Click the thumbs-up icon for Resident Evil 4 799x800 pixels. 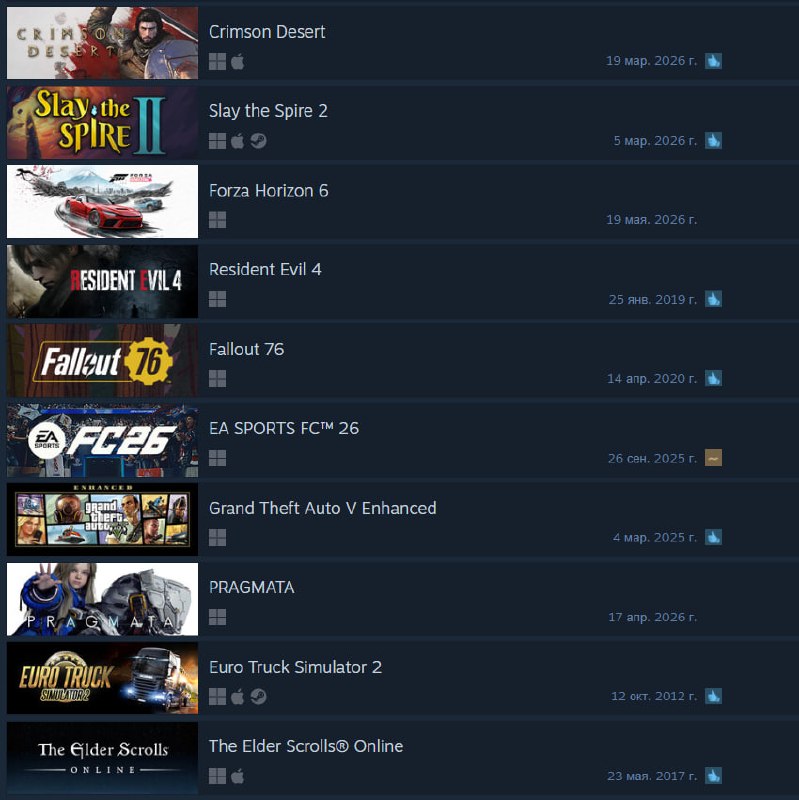(x=713, y=299)
